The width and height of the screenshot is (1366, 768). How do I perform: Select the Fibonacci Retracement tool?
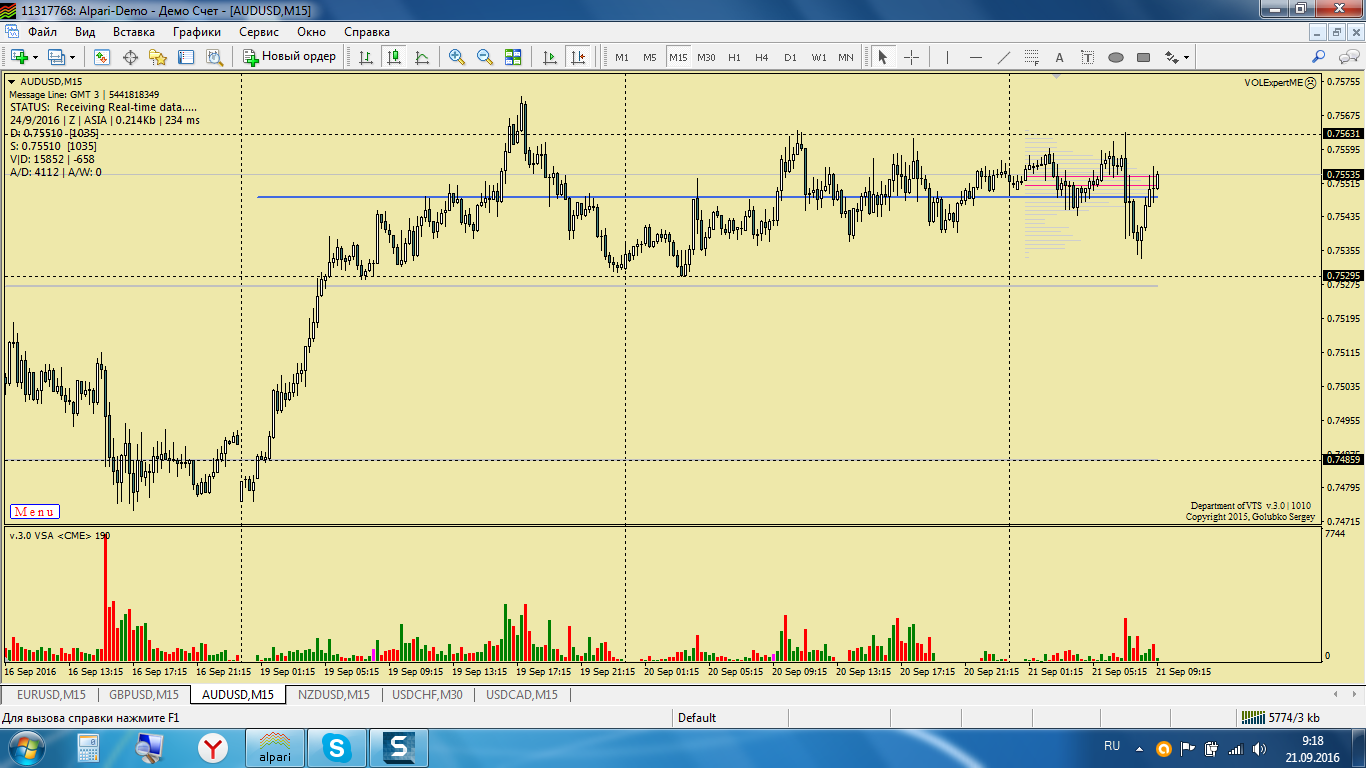[x=1031, y=57]
